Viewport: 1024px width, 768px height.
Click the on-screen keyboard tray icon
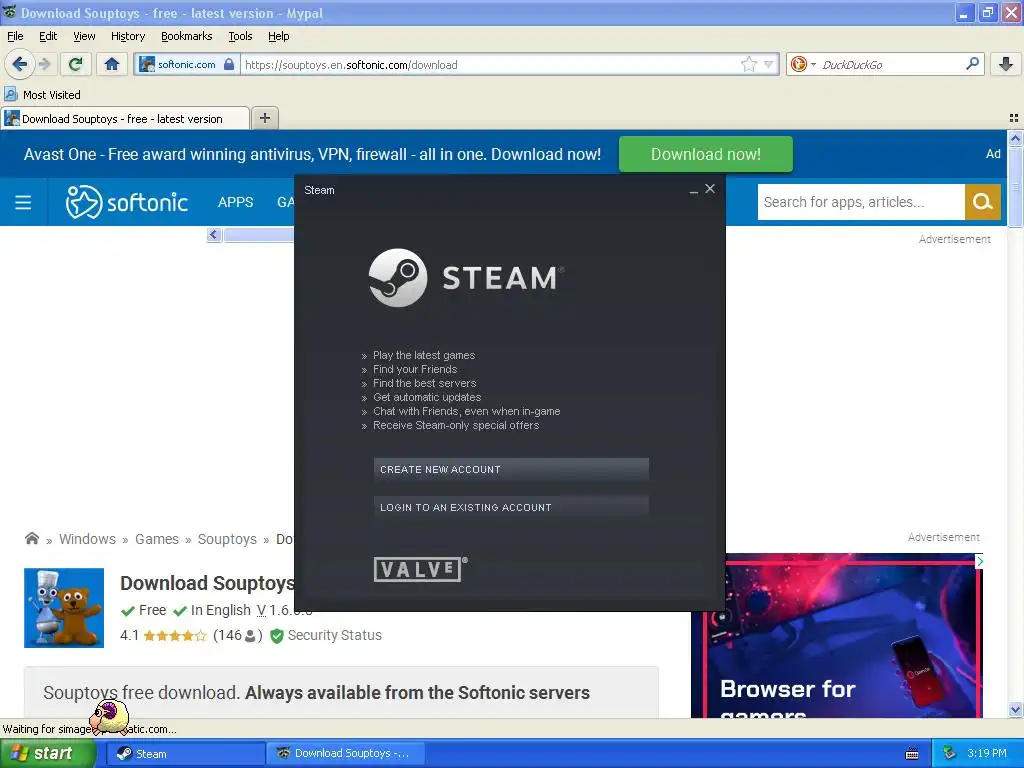pyautogui.click(x=912, y=754)
